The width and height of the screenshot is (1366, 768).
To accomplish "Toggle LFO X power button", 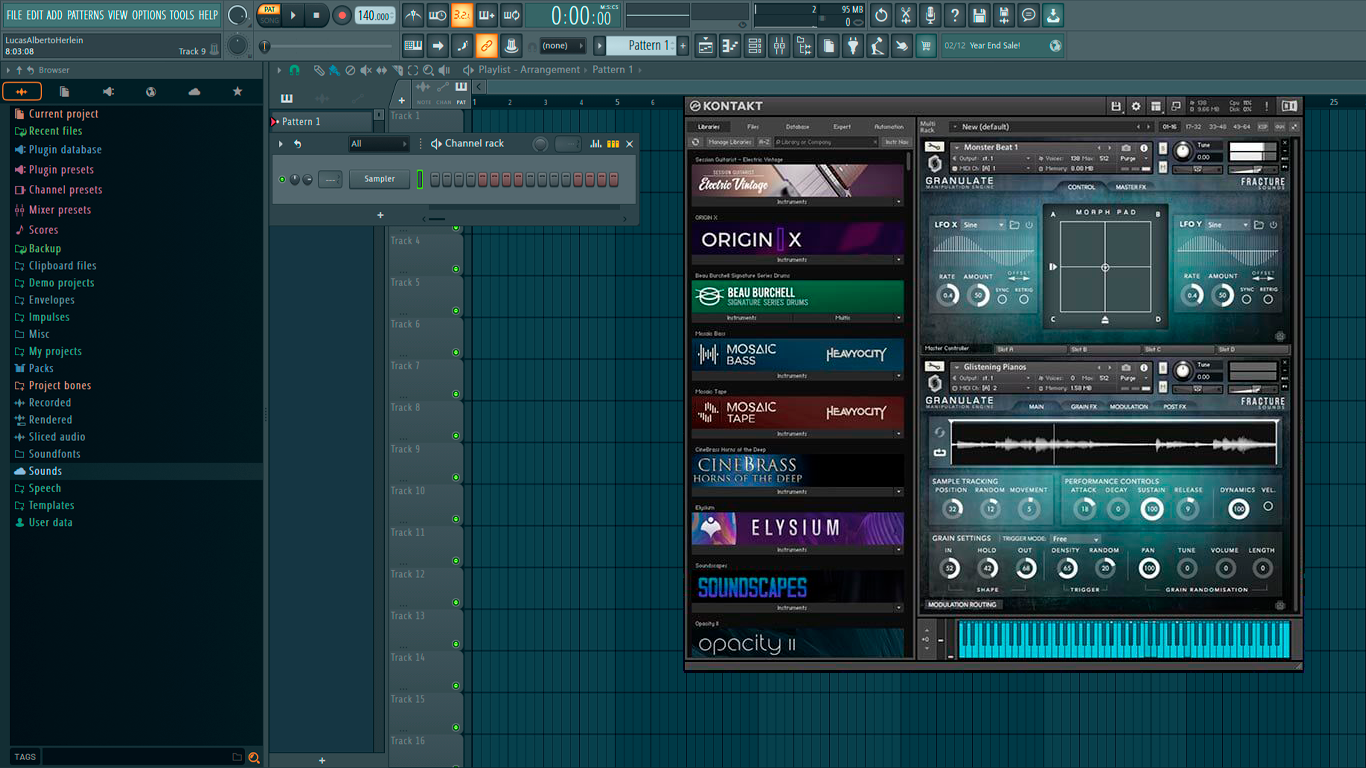I will pos(1029,225).
